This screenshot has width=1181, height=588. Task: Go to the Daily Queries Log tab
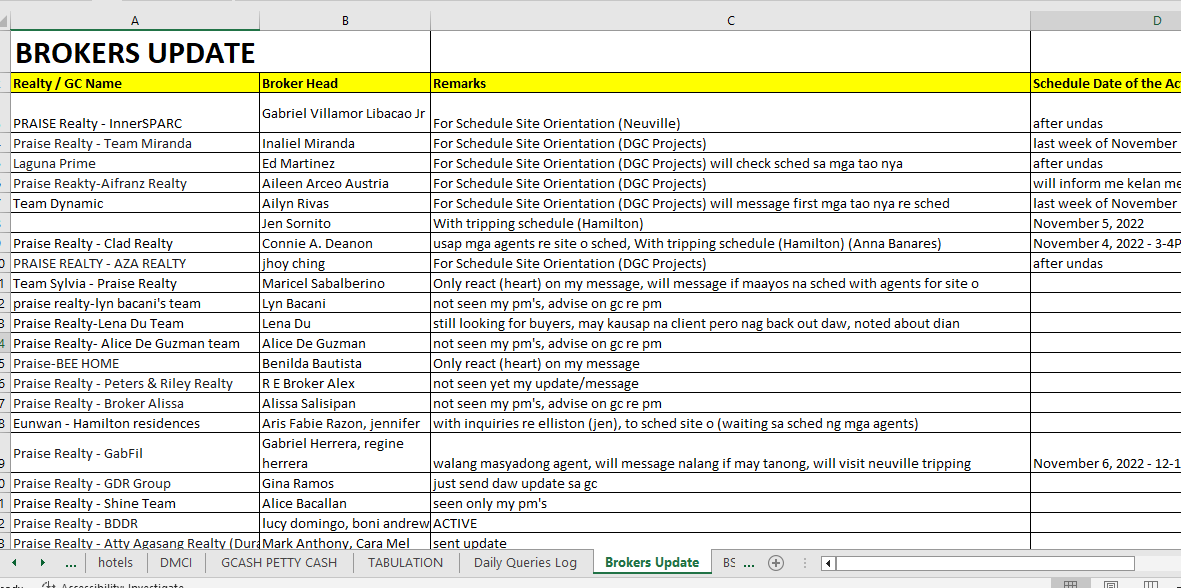(525, 562)
